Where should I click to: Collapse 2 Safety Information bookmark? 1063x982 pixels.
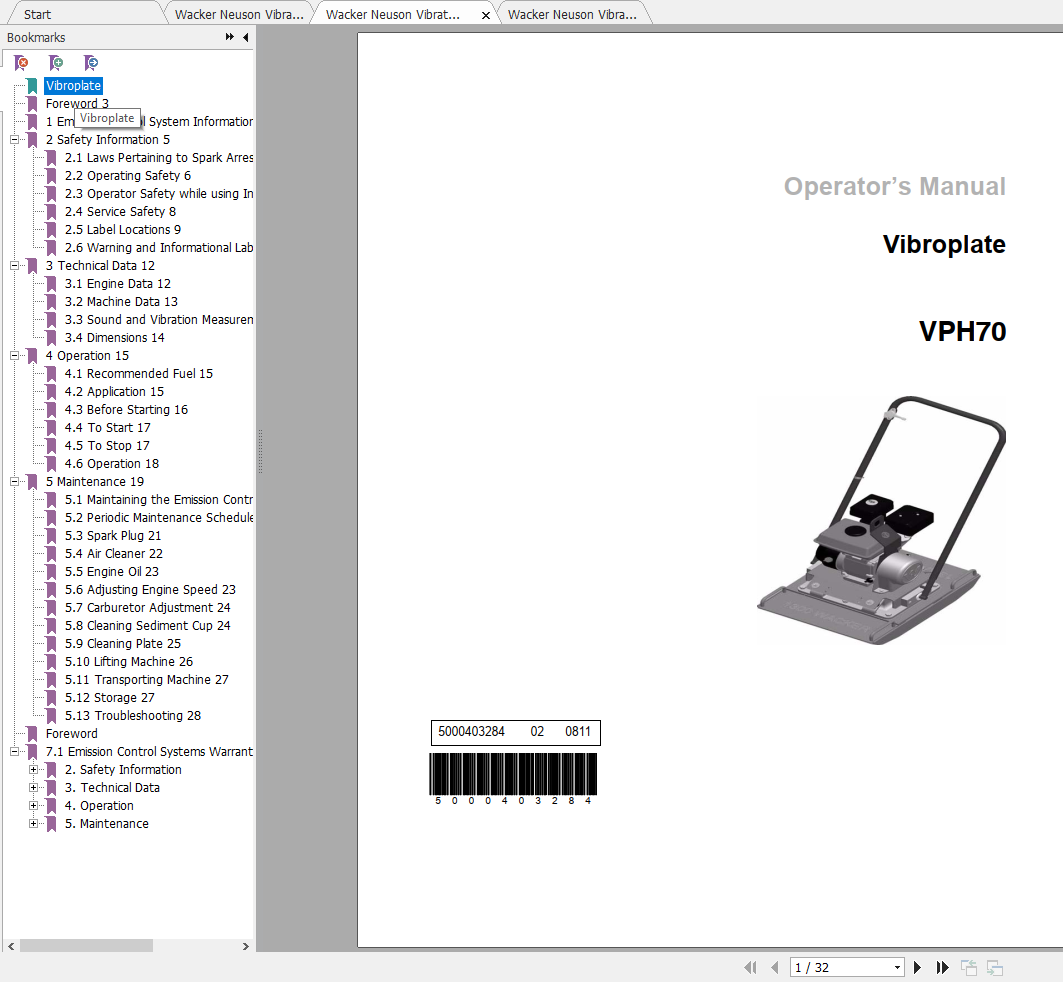14,140
